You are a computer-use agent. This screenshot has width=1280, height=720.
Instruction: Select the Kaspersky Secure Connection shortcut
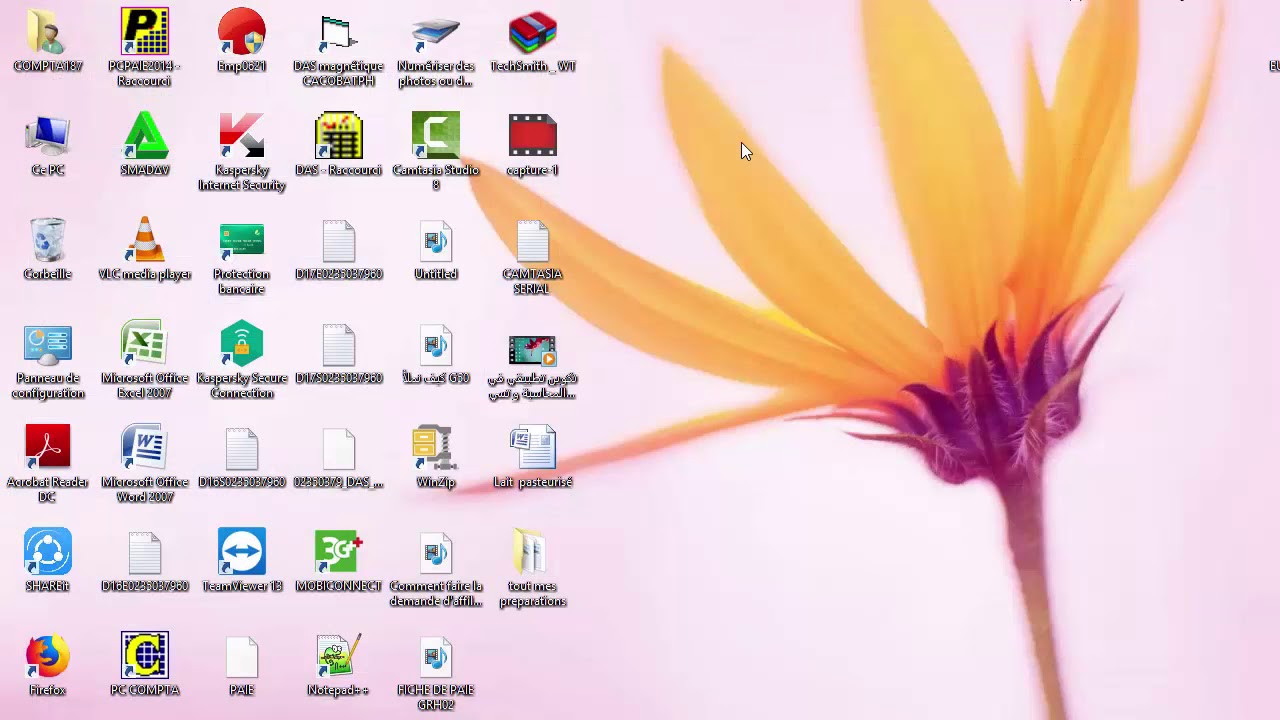[242, 344]
